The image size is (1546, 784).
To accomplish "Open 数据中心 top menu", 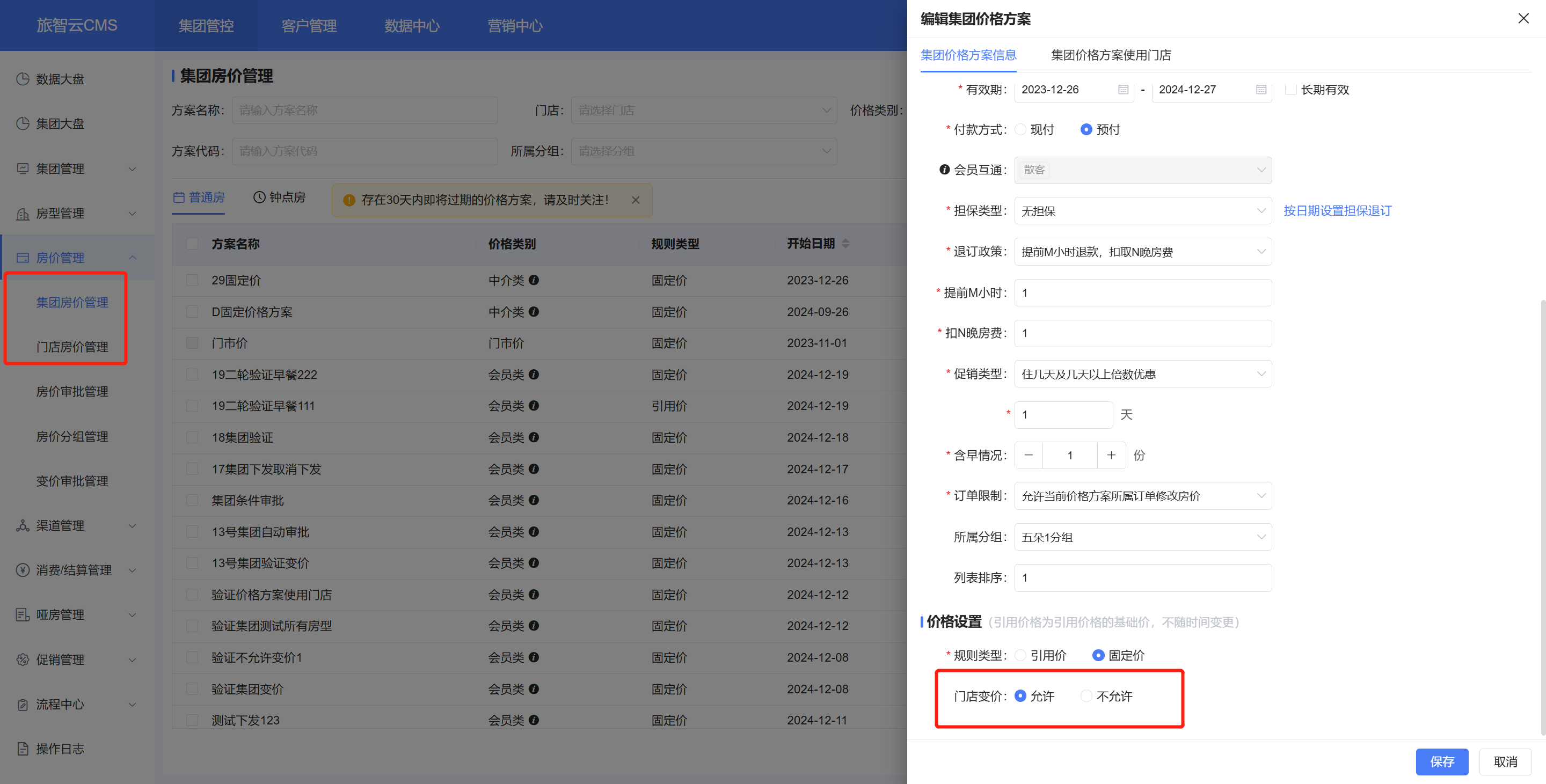I will click(x=412, y=26).
